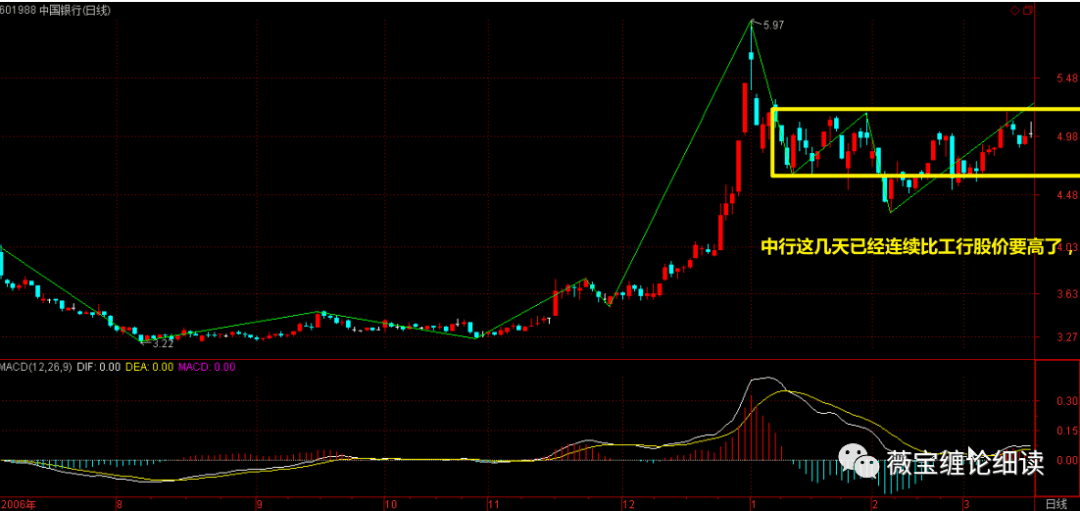The height and width of the screenshot is (511, 1080).
Task: Click the MACD(12,26,9) indicator label
Action: [34, 367]
